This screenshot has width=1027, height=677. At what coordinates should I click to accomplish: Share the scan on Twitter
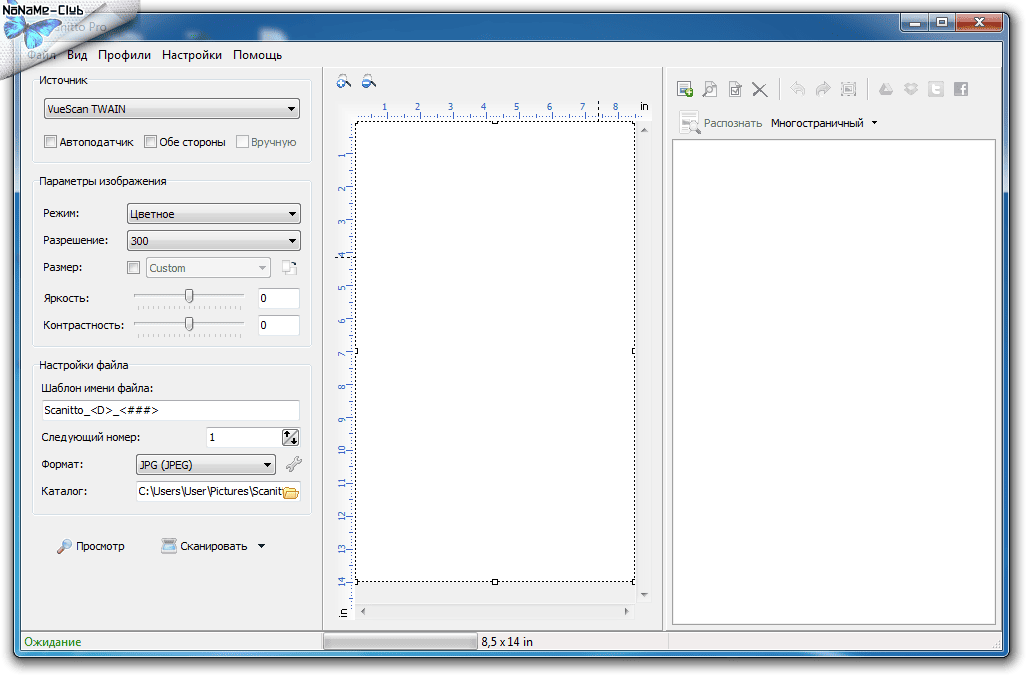click(x=936, y=88)
